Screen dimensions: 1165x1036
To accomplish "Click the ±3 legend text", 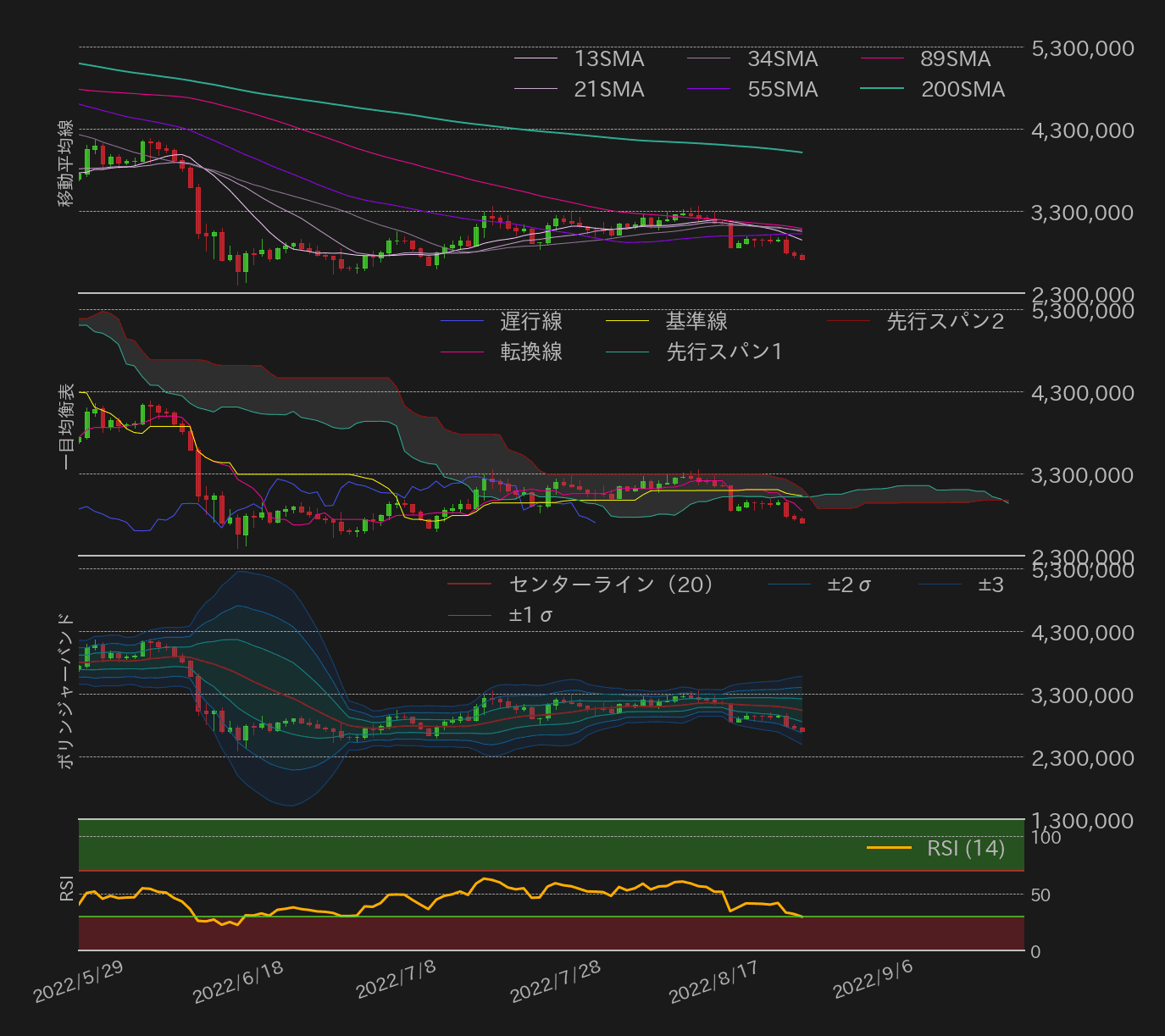I will coord(990,584).
